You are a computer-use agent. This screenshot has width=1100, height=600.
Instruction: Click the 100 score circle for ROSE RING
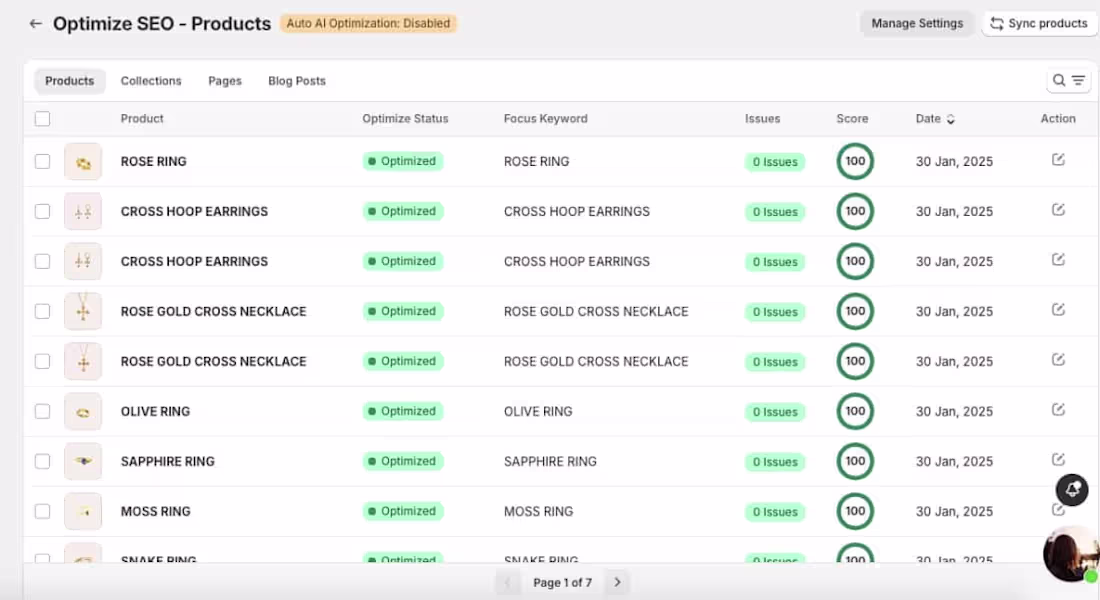pos(855,161)
